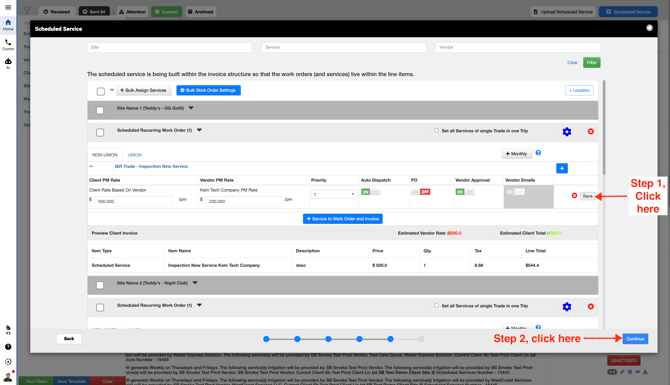Open user profile icon in left sidebar
This screenshot has height=385, width=670.
click(8, 377)
